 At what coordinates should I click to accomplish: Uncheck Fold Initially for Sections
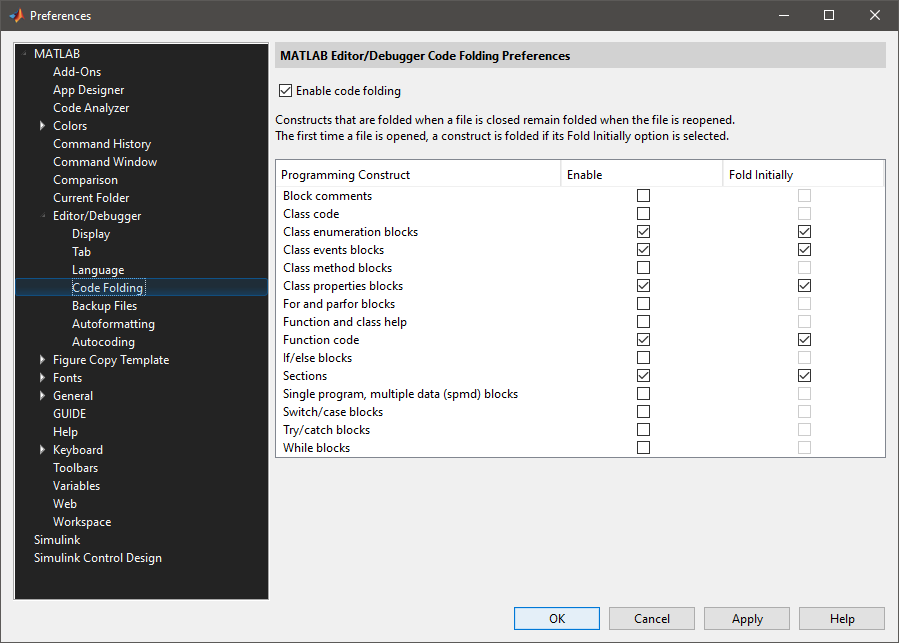804,376
